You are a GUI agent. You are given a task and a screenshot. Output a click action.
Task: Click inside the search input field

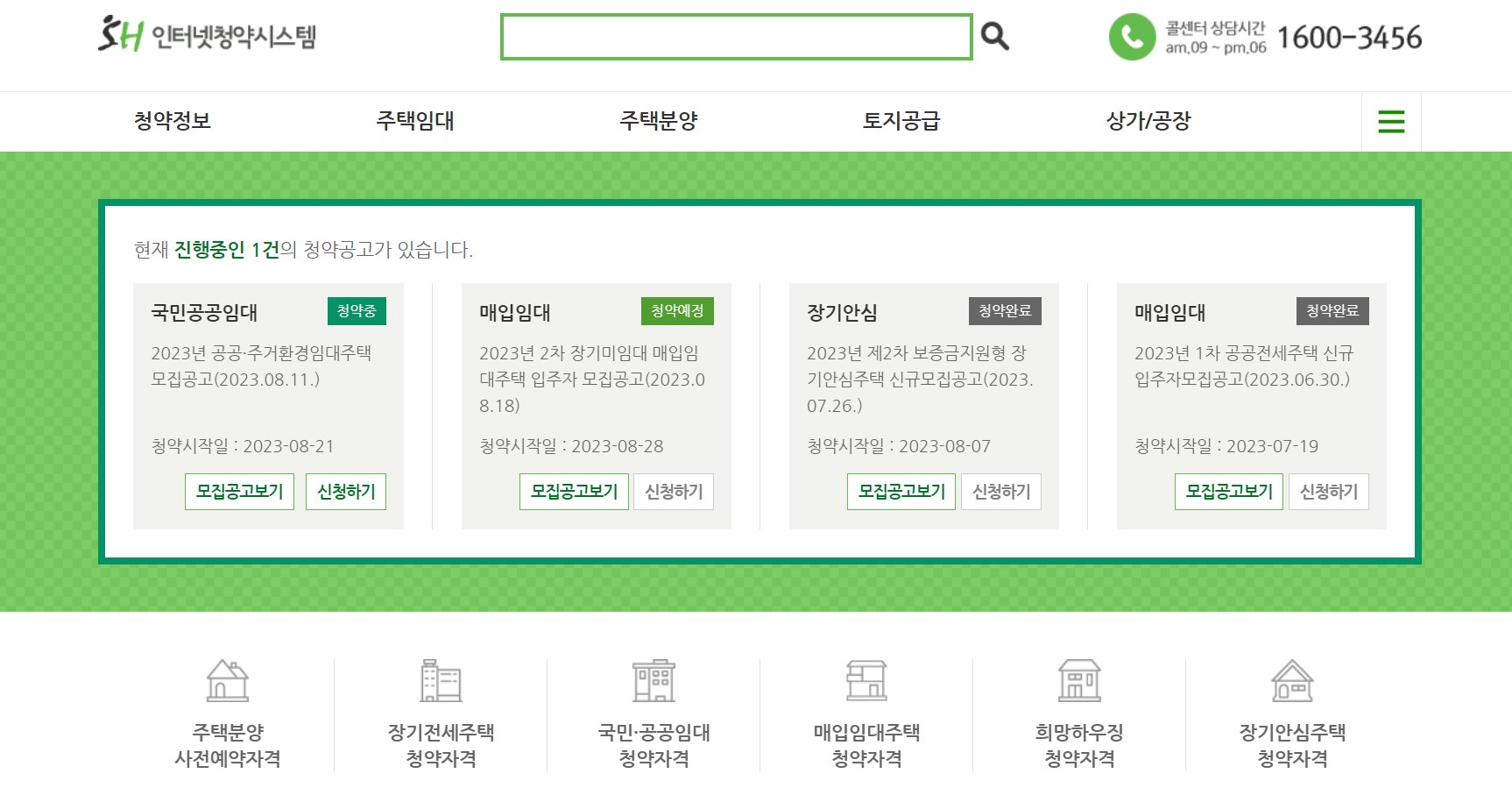[x=736, y=38]
